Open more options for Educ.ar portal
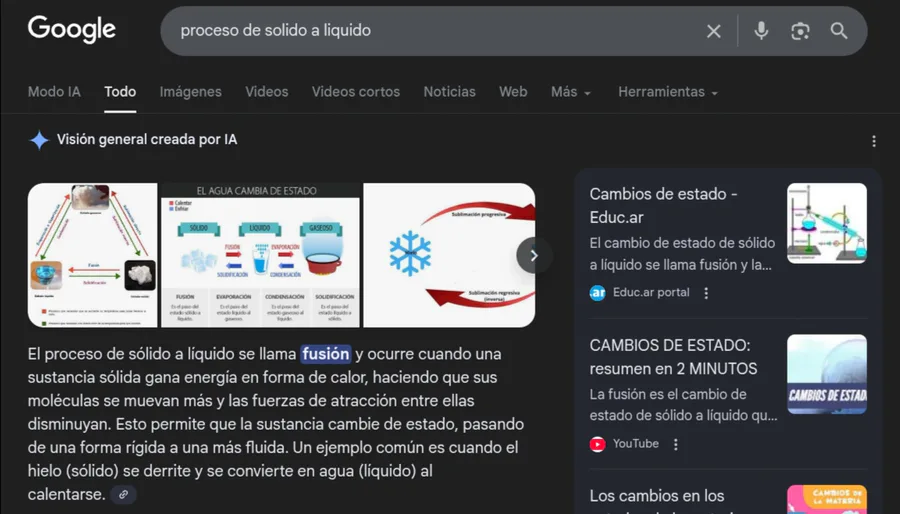 (x=706, y=293)
